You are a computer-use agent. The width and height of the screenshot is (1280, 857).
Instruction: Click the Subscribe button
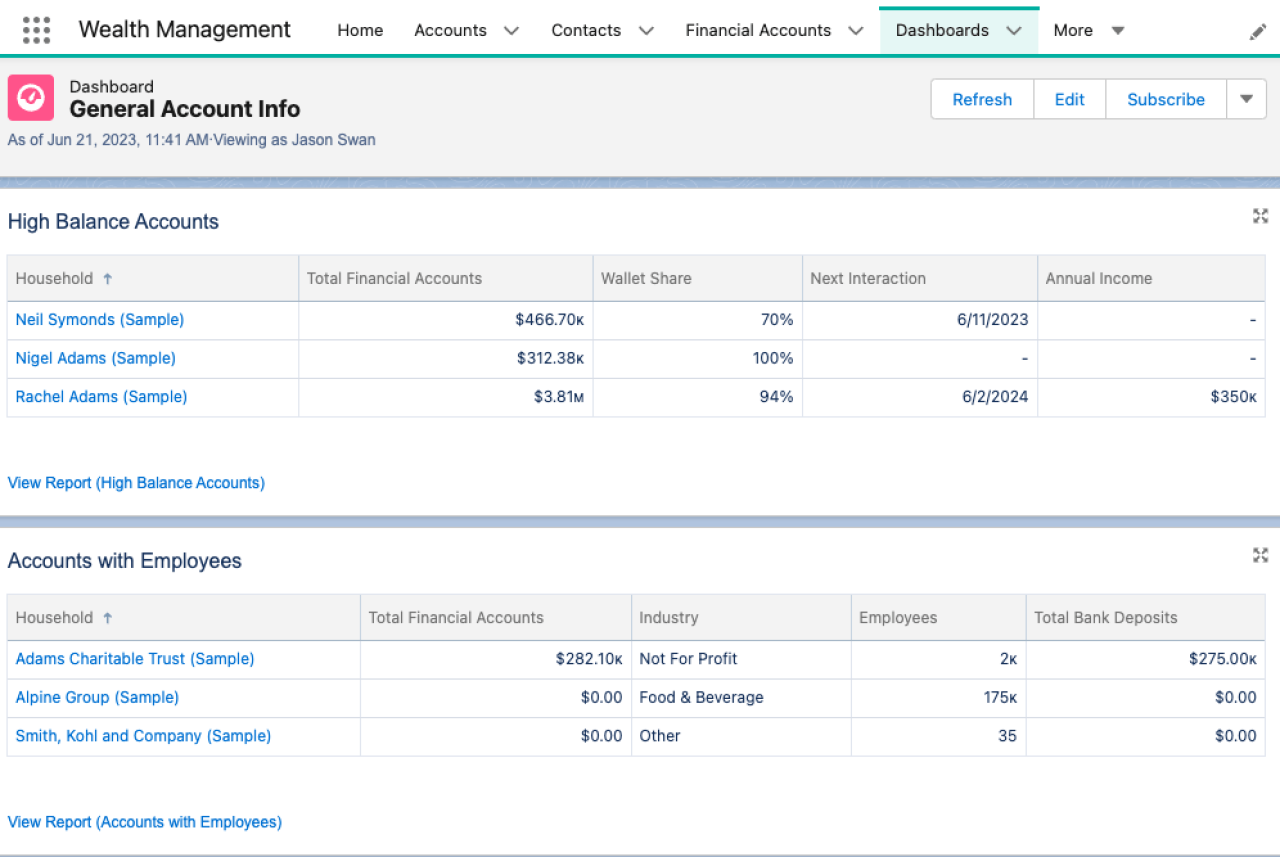pyautogui.click(x=1166, y=99)
